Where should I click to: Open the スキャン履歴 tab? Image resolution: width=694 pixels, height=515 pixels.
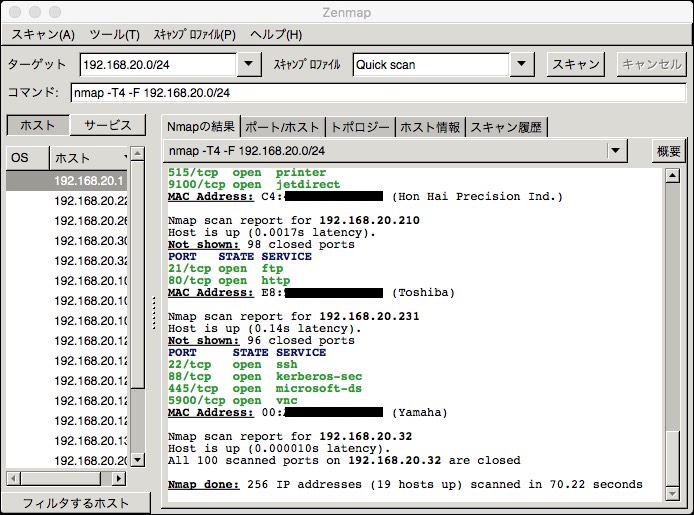(506, 127)
